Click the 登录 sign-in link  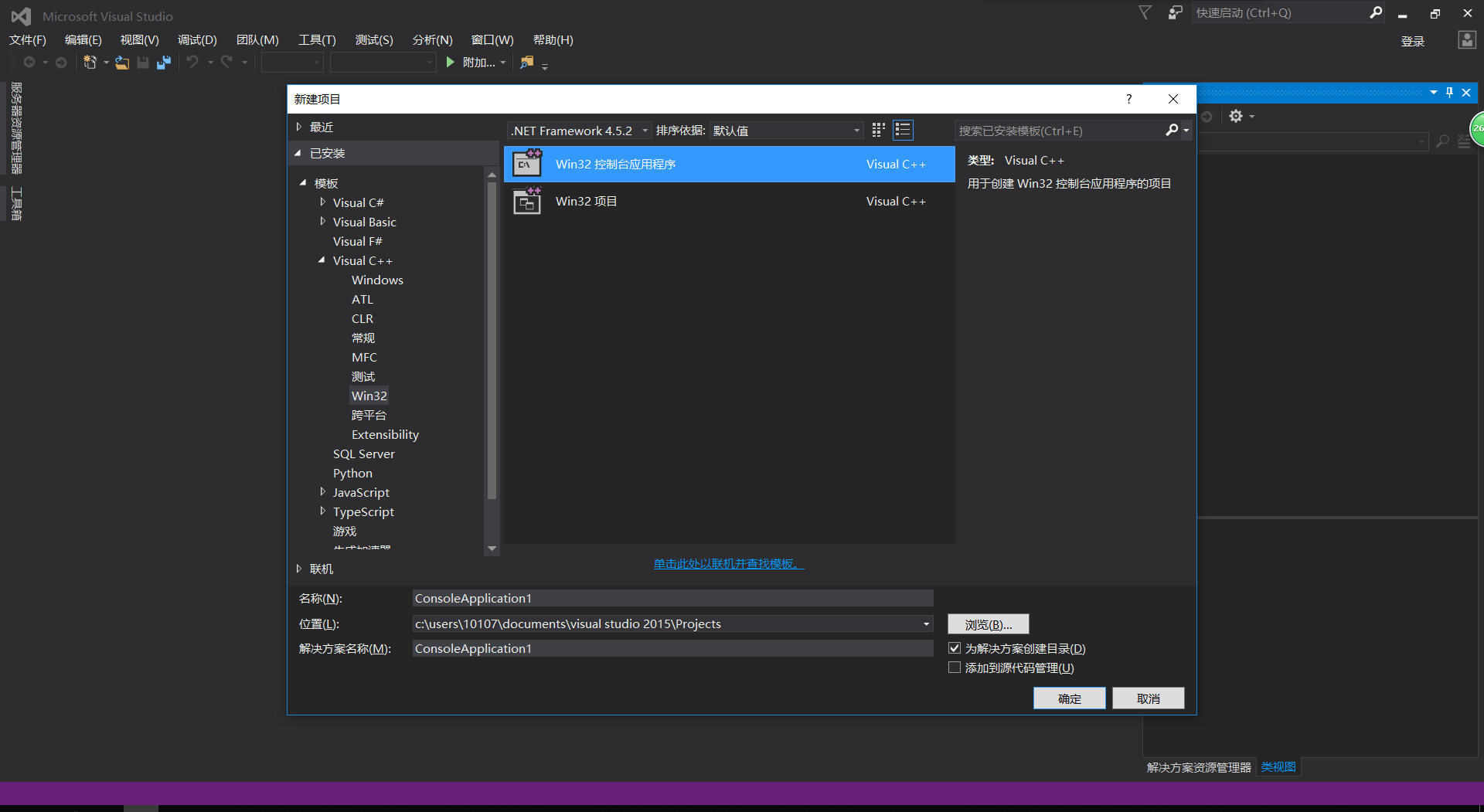point(1413,42)
